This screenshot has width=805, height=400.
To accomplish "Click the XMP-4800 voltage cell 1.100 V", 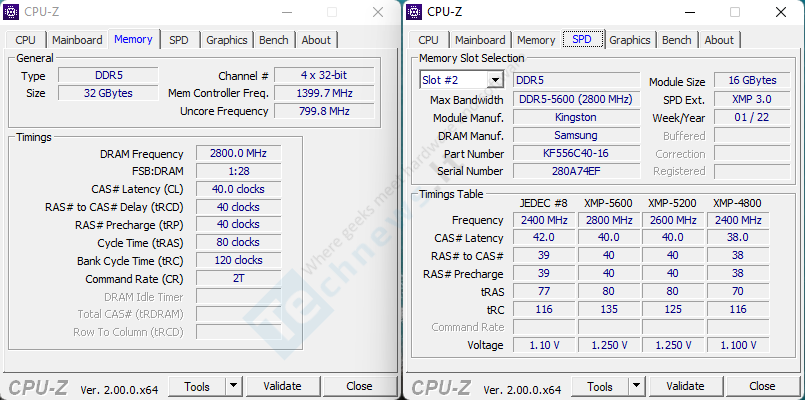I will [738, 345].
